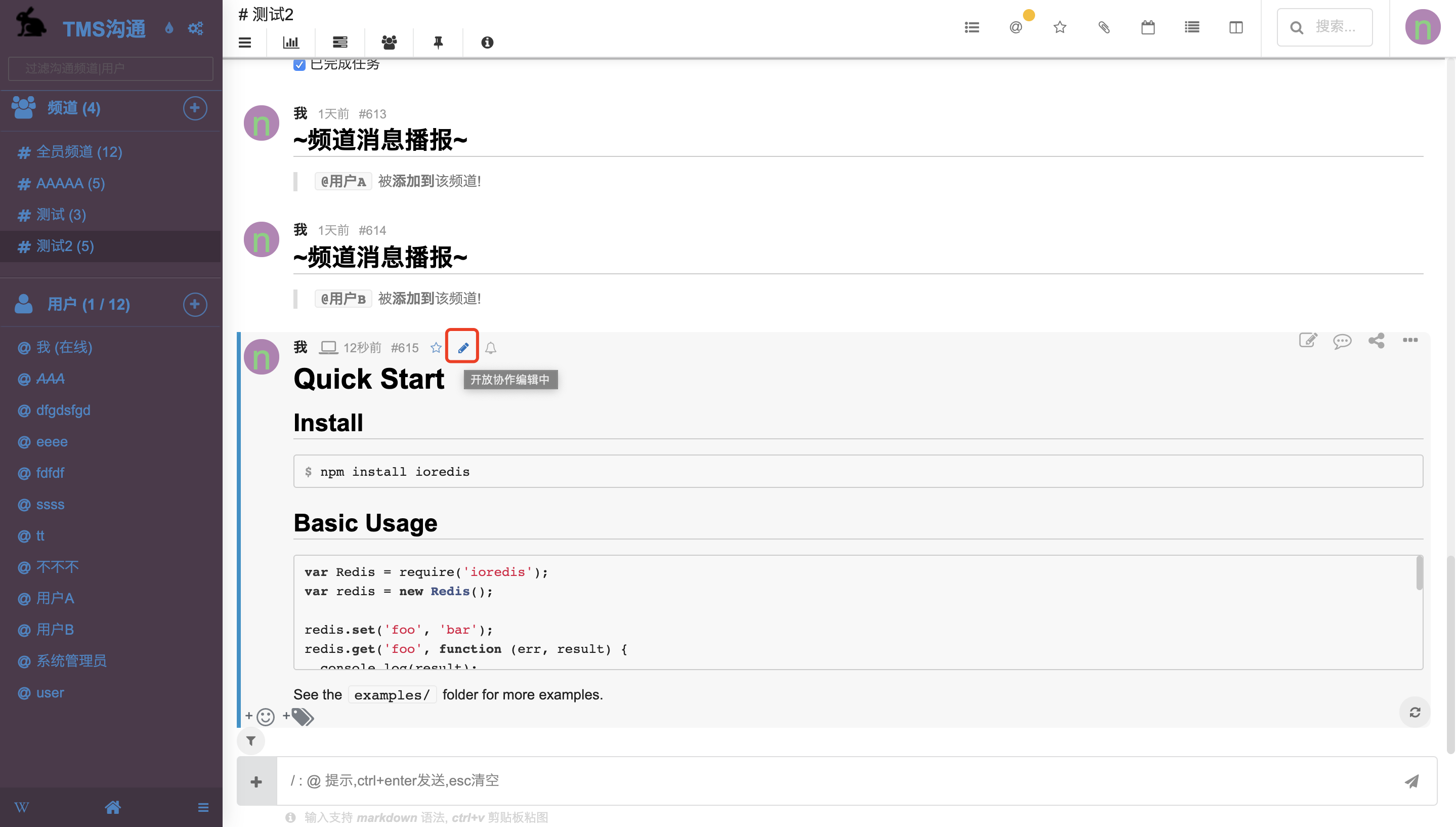Click the avatar of message #613
The image size is (1456, 827).
point(261,122)
